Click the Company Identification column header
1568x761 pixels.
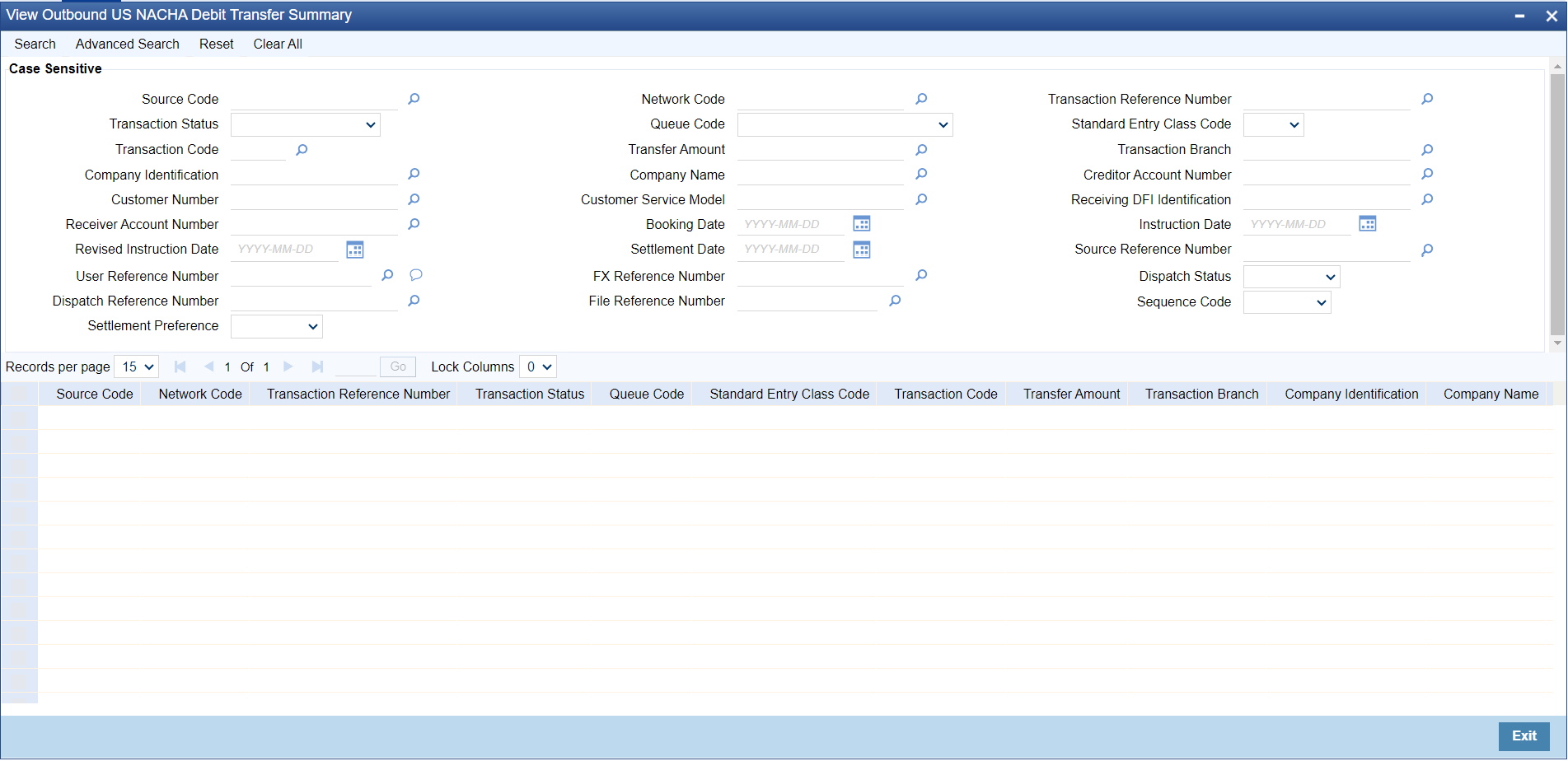pyautogui.click(x=1351, y=394)
